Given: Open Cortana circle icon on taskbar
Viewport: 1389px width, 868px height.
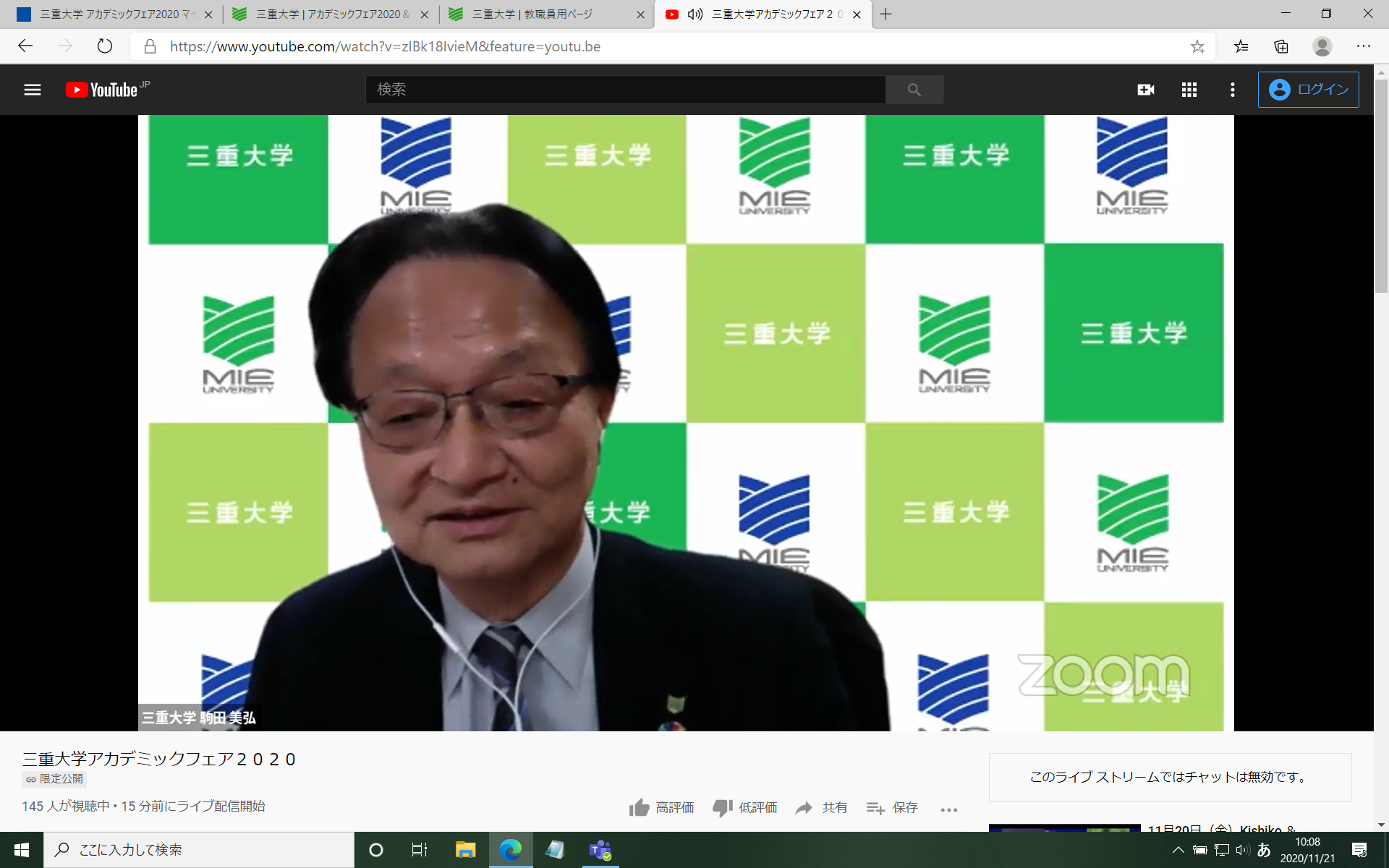Looking at the screenshot, I should pos(375,850).
